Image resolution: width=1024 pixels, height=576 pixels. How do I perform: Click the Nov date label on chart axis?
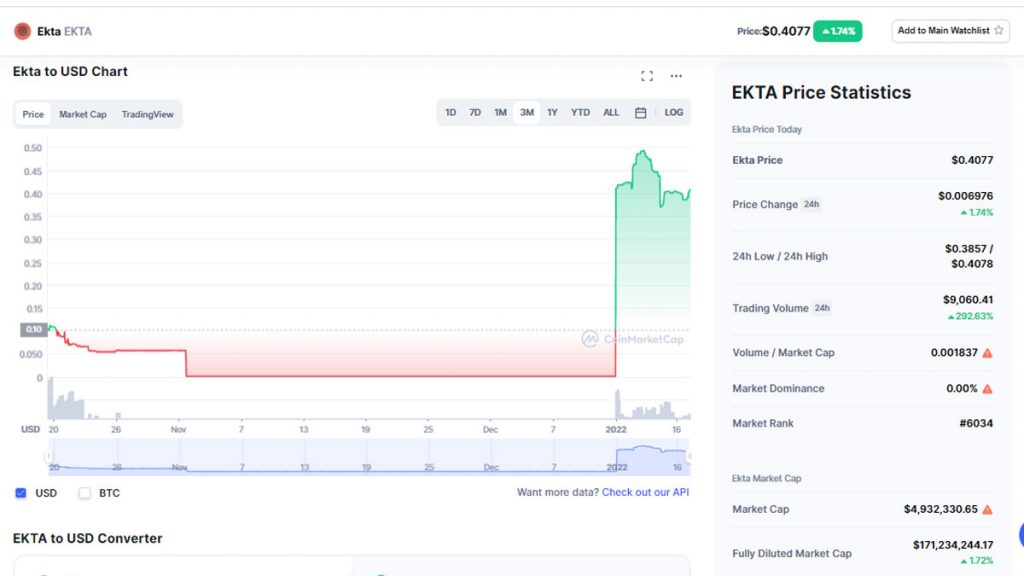tap(178, 430)
